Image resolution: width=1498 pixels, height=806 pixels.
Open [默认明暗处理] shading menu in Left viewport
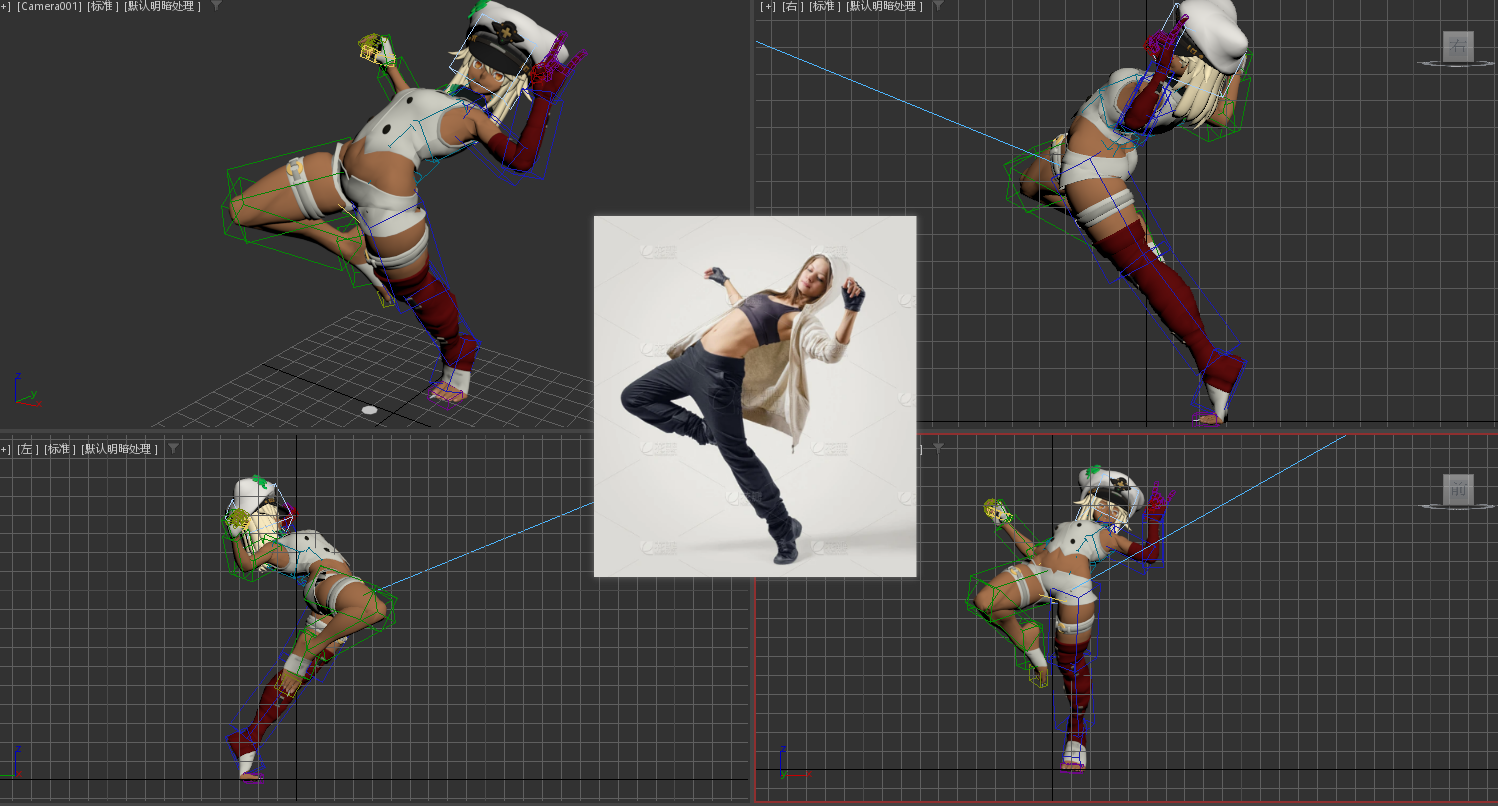[120, 449]
